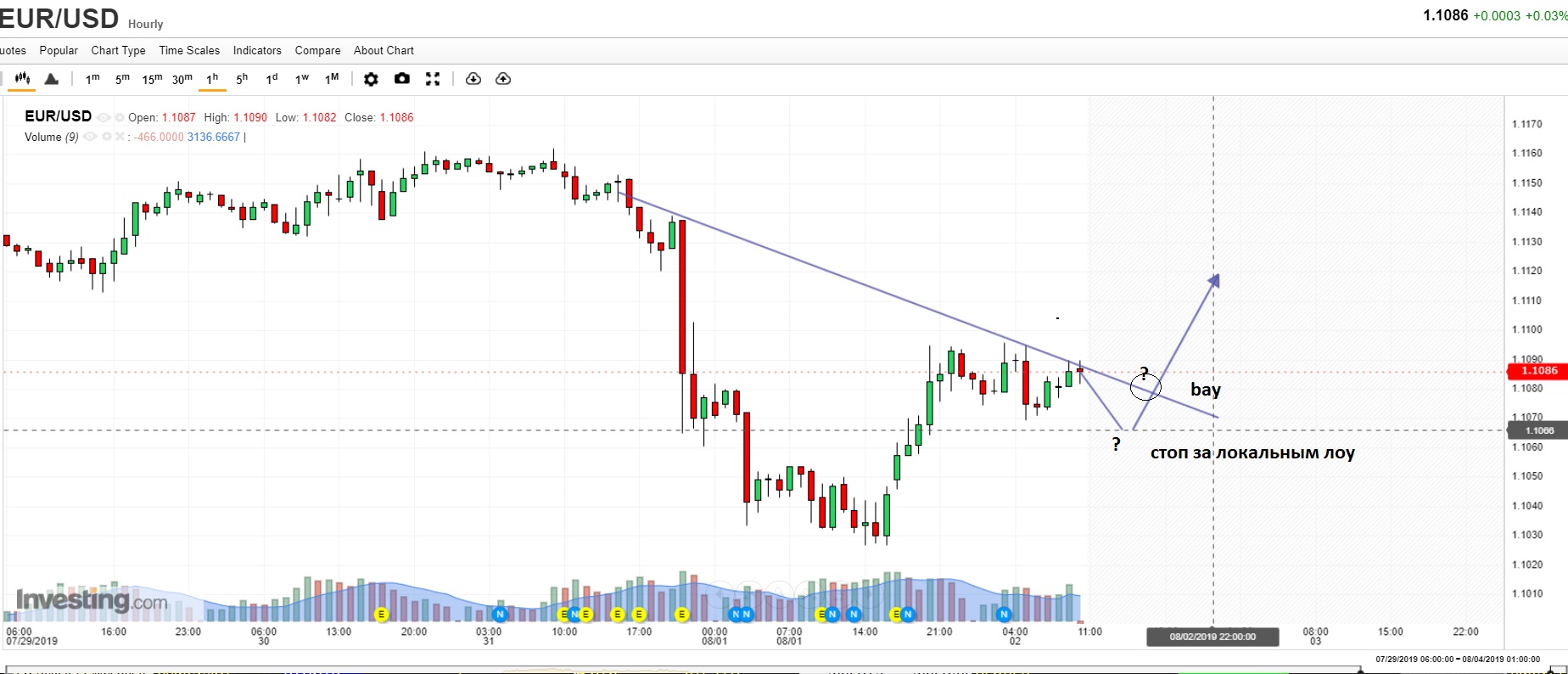Expand the Time Scales dropdown
Screen dimensions: 1568x674
[x=189, y=50]
